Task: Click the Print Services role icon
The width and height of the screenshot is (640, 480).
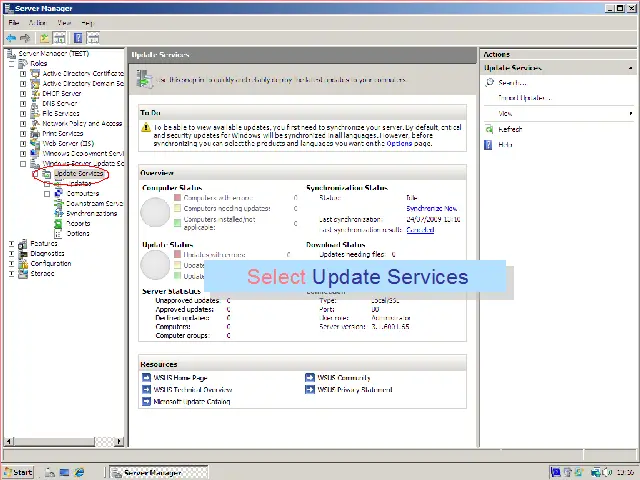Action: (x=36, y=133)
